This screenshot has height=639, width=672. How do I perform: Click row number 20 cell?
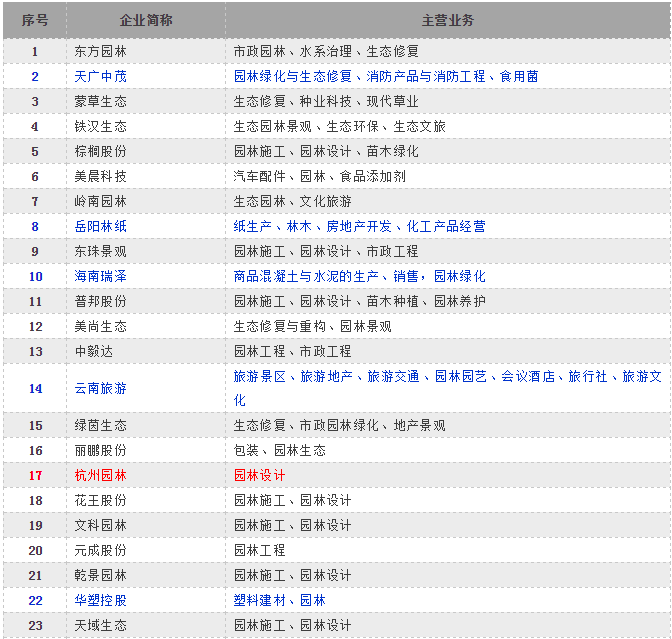point(35,550)
